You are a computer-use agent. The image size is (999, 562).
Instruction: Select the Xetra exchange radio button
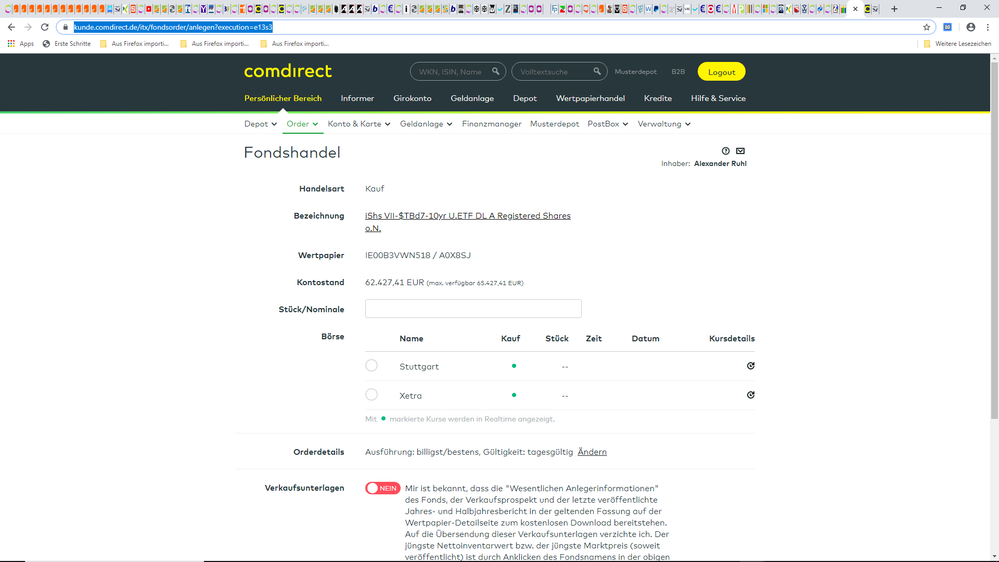click(372, 395)
